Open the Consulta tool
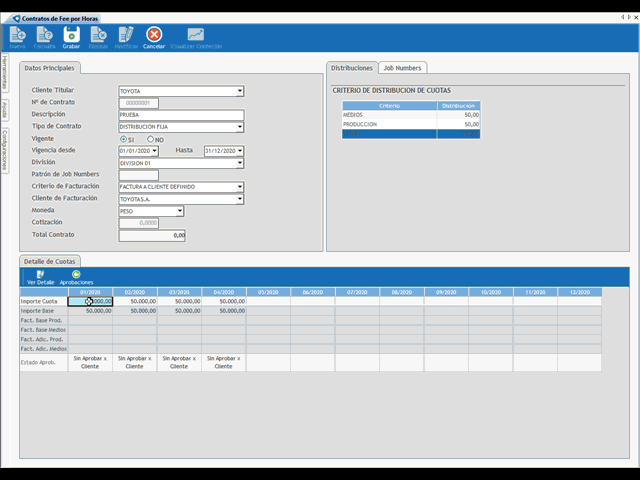The height and width of the screenshot is (480, 640). coord(44,38)
